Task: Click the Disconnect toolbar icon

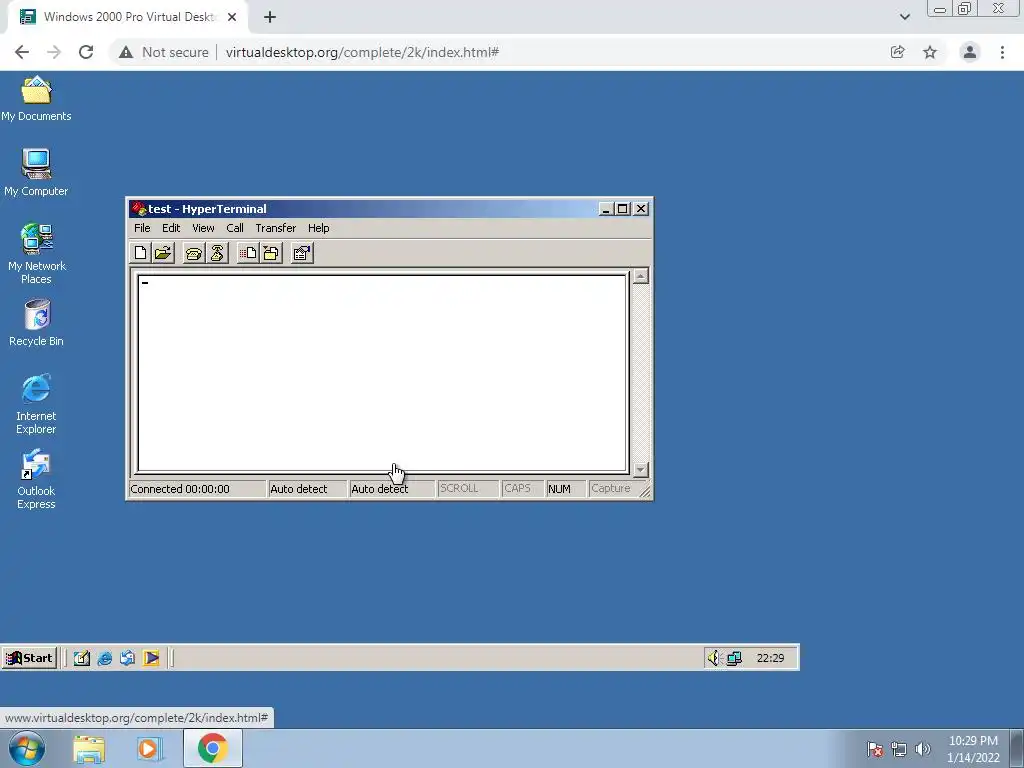Action: coord(217,253)
